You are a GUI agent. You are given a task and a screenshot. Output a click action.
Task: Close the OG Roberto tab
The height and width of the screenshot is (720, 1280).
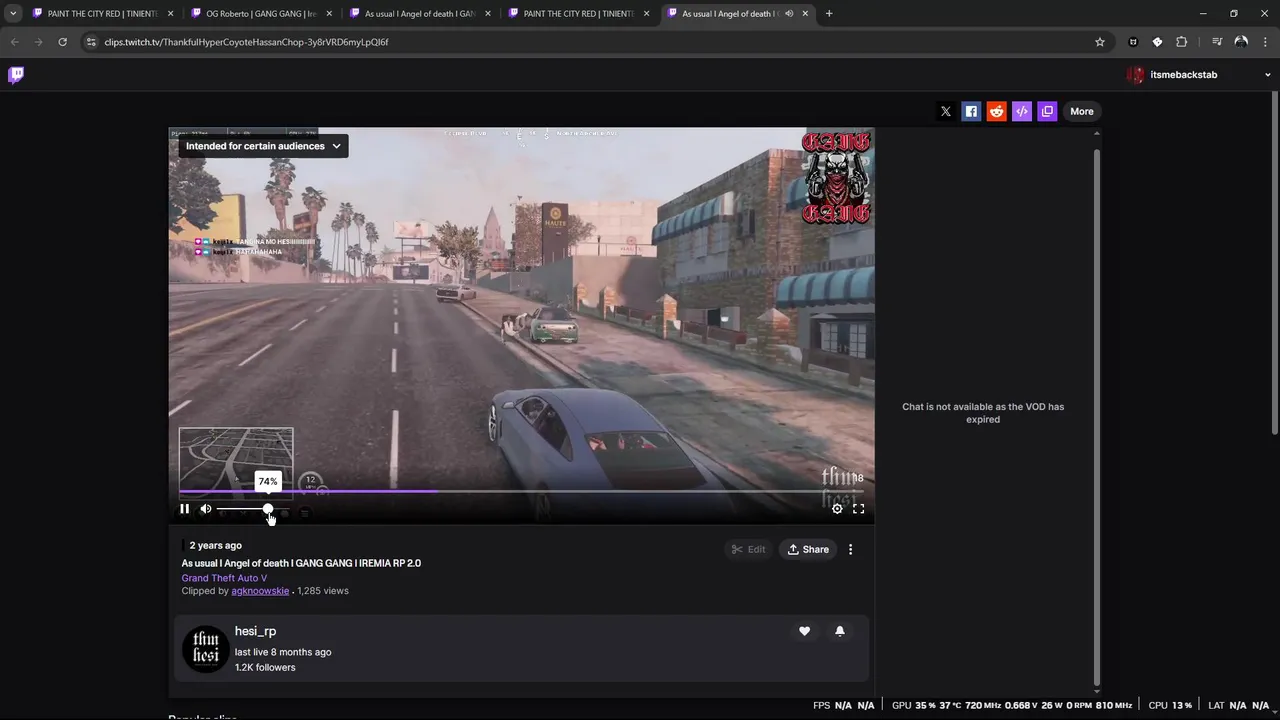click(329, 14)
